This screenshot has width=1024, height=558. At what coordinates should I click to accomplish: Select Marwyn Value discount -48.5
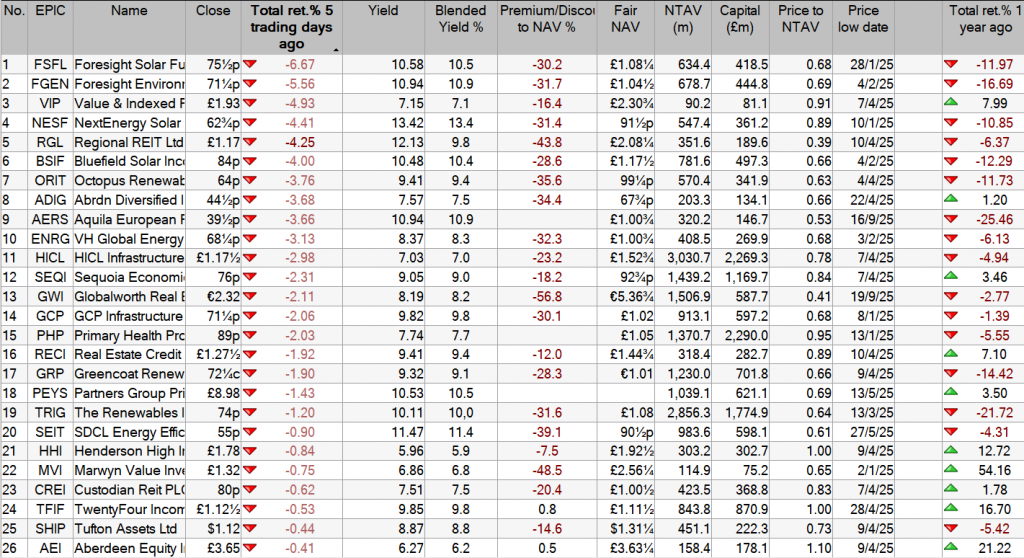pos(547,471)
